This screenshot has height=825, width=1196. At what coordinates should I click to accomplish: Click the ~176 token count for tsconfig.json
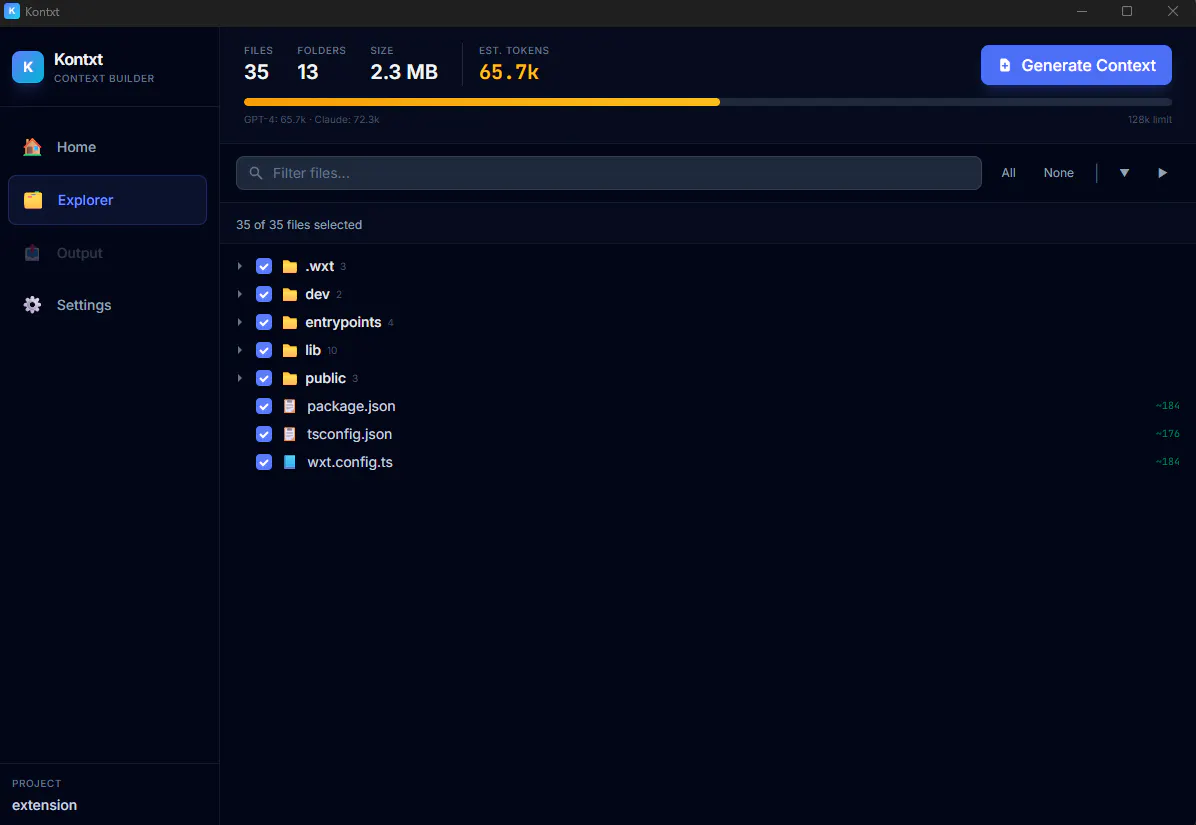click(x=1168, y=434)
